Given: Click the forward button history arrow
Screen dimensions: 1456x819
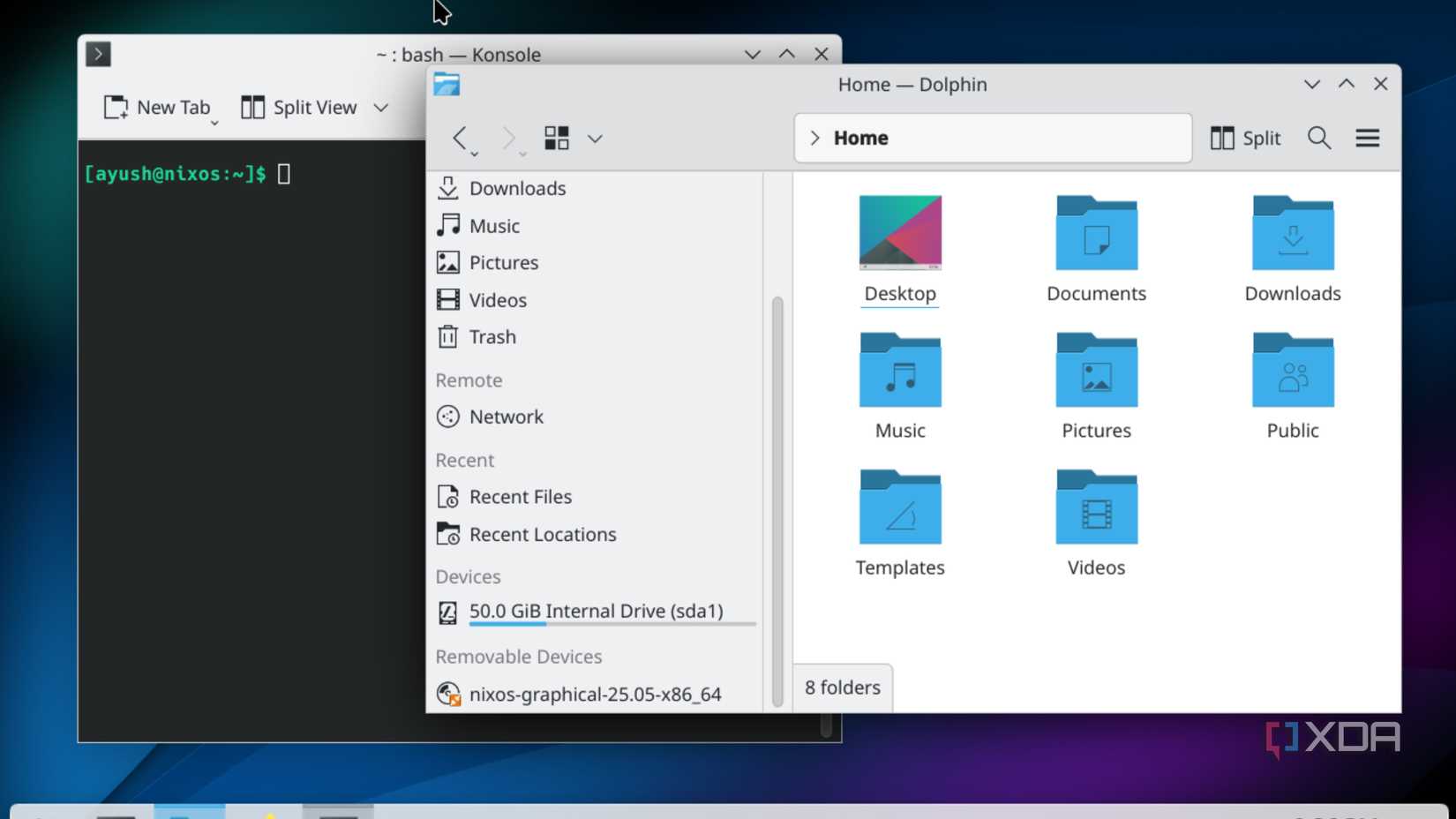Looking at the screenshot, I should [x=523, y=154].
